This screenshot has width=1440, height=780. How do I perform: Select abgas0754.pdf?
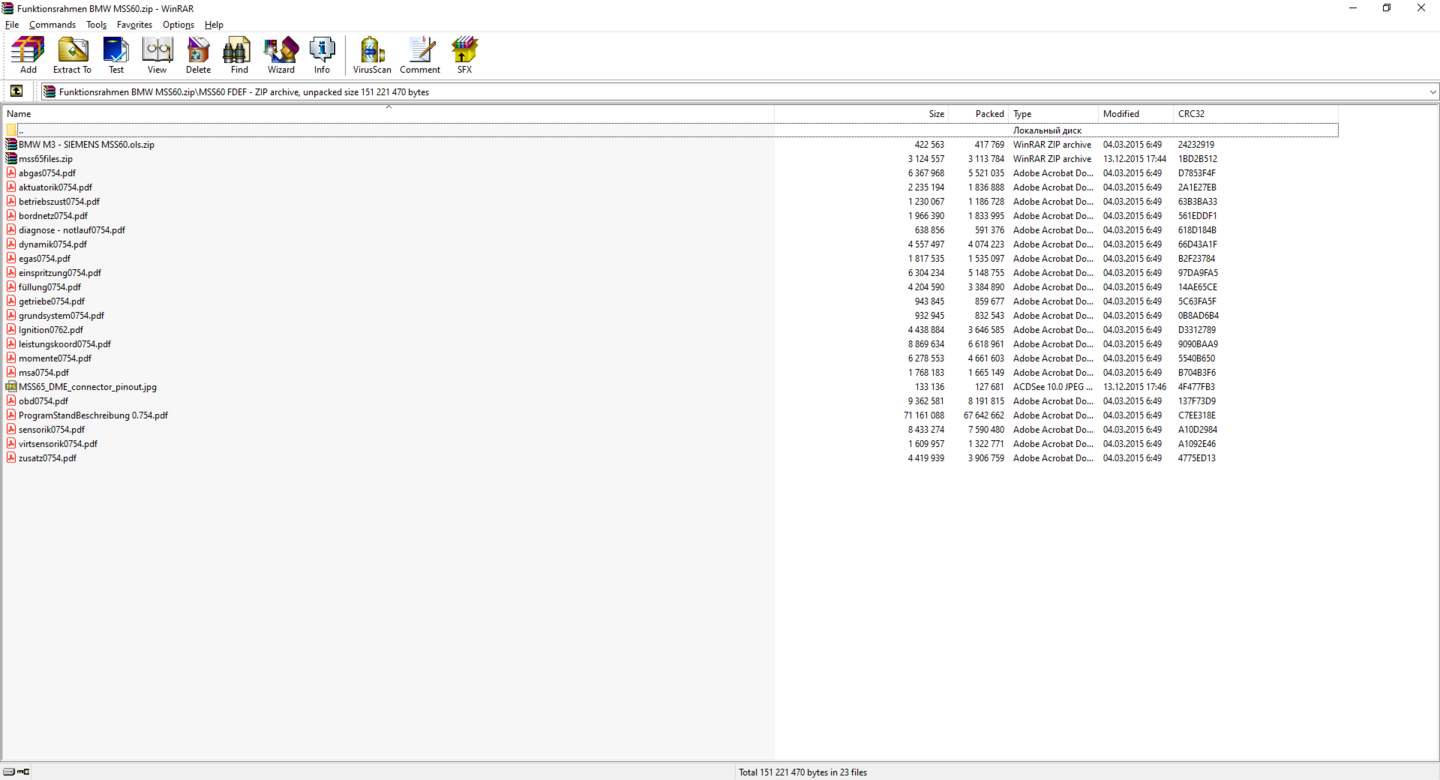tap(47, 173)
